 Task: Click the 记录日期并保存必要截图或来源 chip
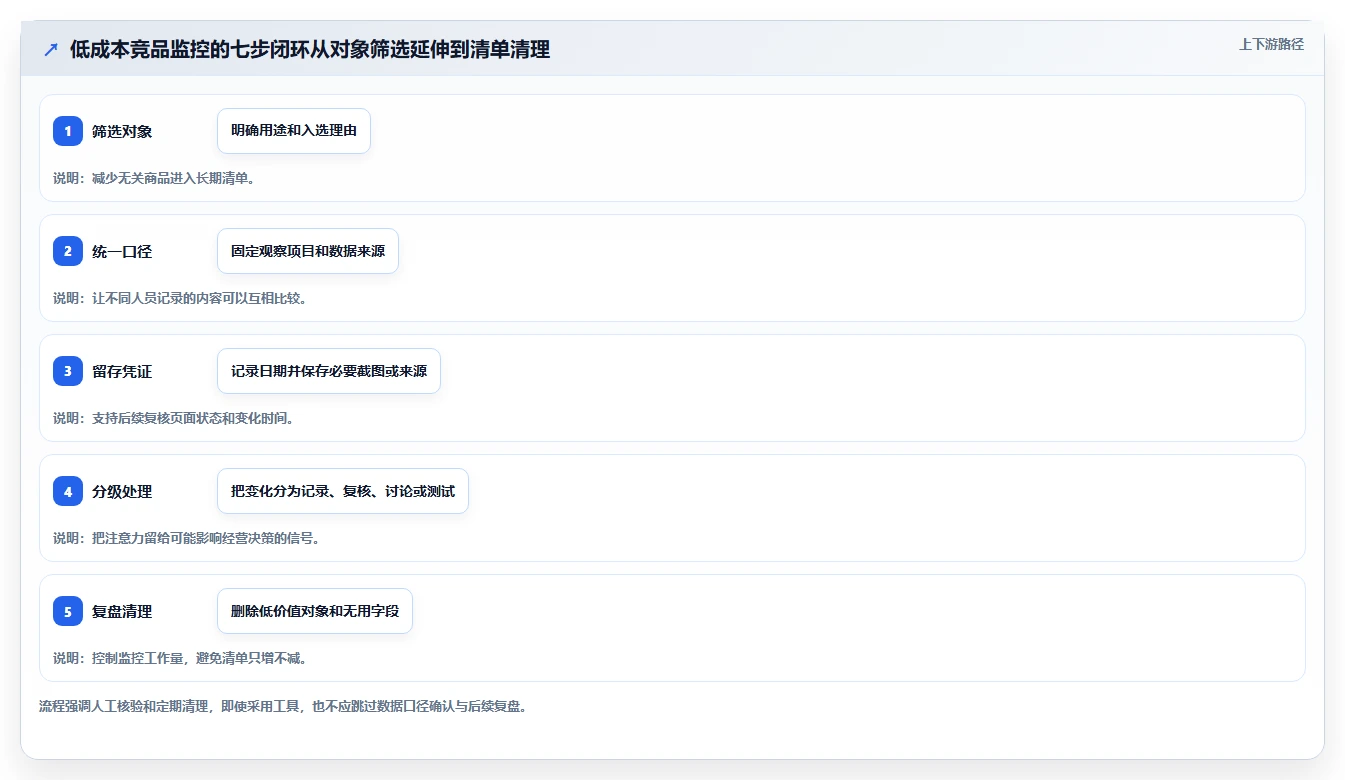click(x=329, y=371)
